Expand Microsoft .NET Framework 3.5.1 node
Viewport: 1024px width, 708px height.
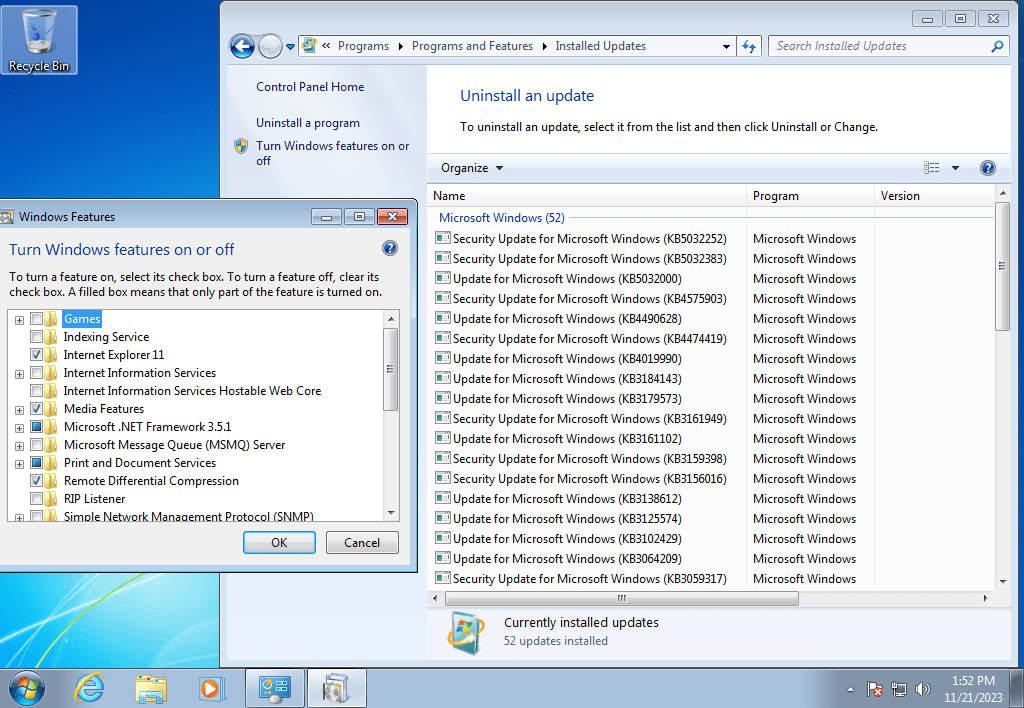pos(20,428)
